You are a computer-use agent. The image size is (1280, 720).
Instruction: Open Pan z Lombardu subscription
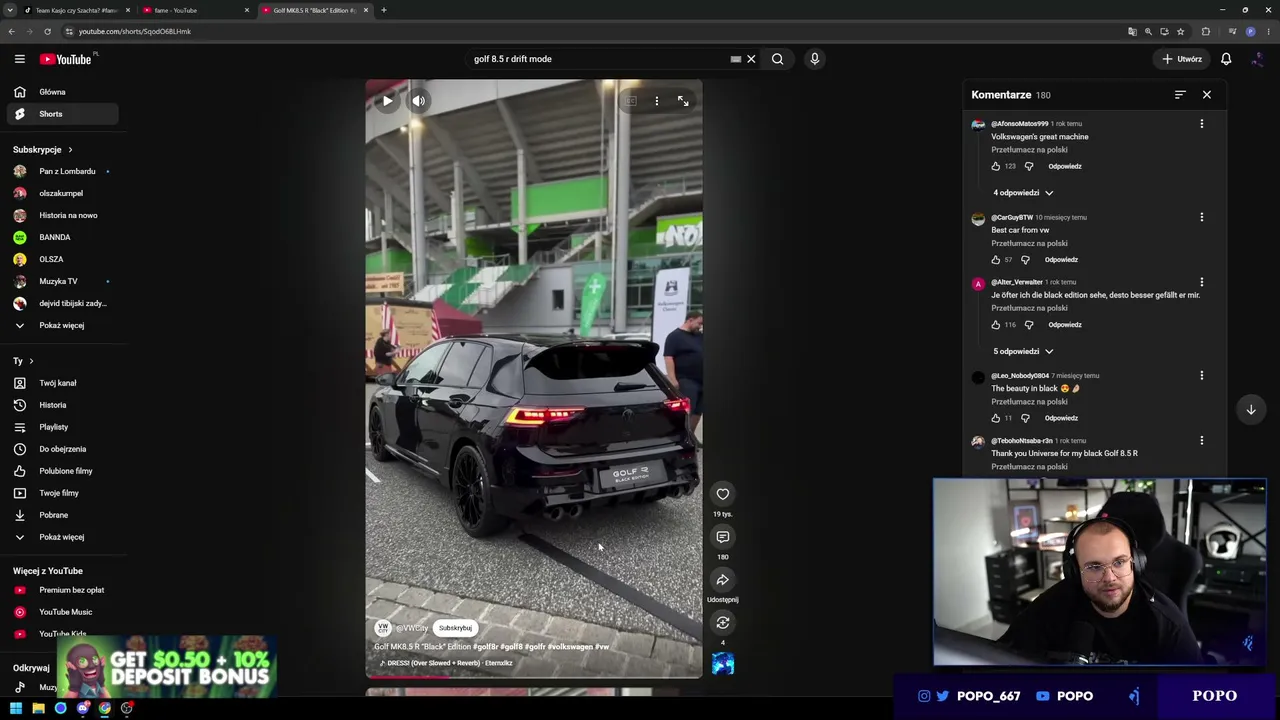click(x=64, y=171)
